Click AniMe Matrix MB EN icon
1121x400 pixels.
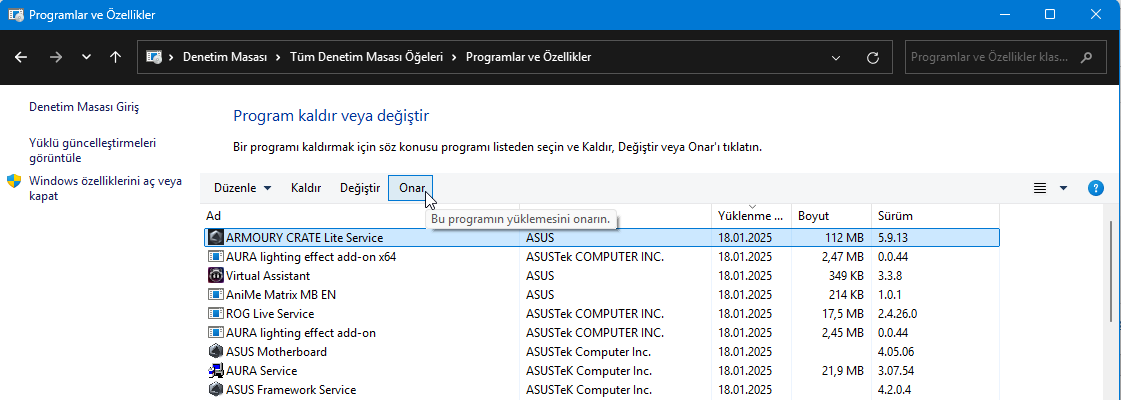215,294
